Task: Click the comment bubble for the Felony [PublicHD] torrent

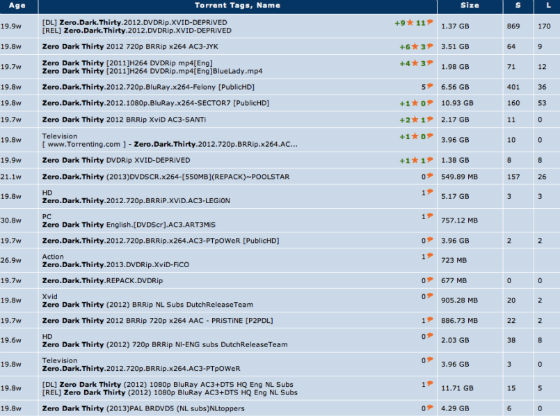Action: pos(430,86)
